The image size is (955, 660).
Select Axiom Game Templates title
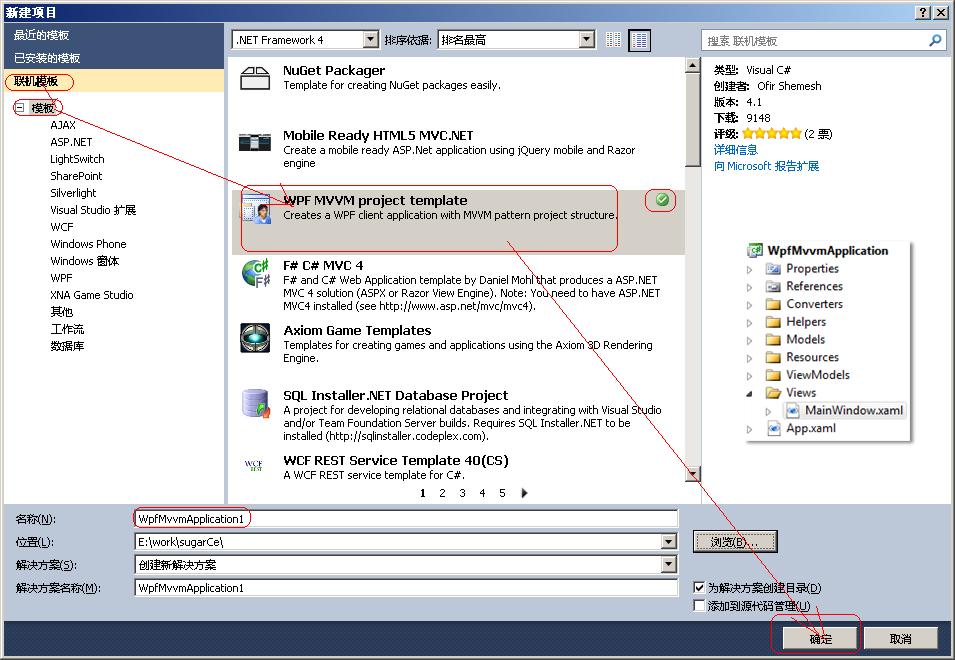point(357,331)
